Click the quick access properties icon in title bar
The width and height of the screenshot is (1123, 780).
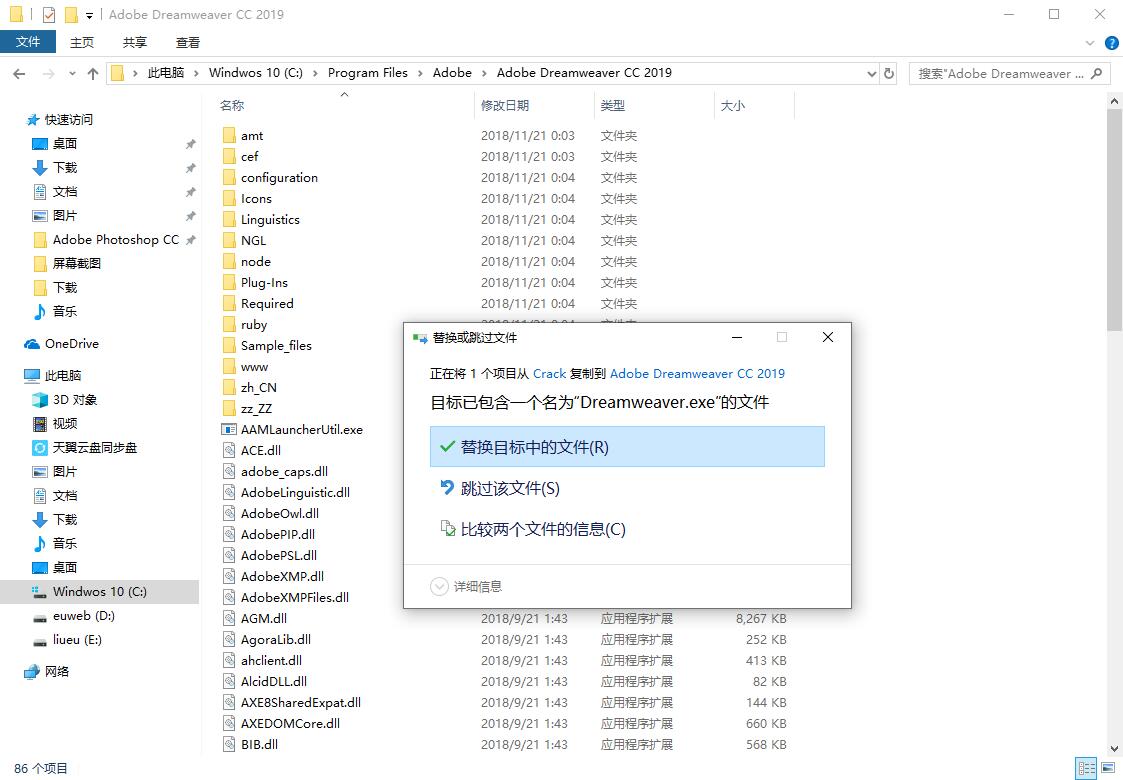(x=49, y=14)
